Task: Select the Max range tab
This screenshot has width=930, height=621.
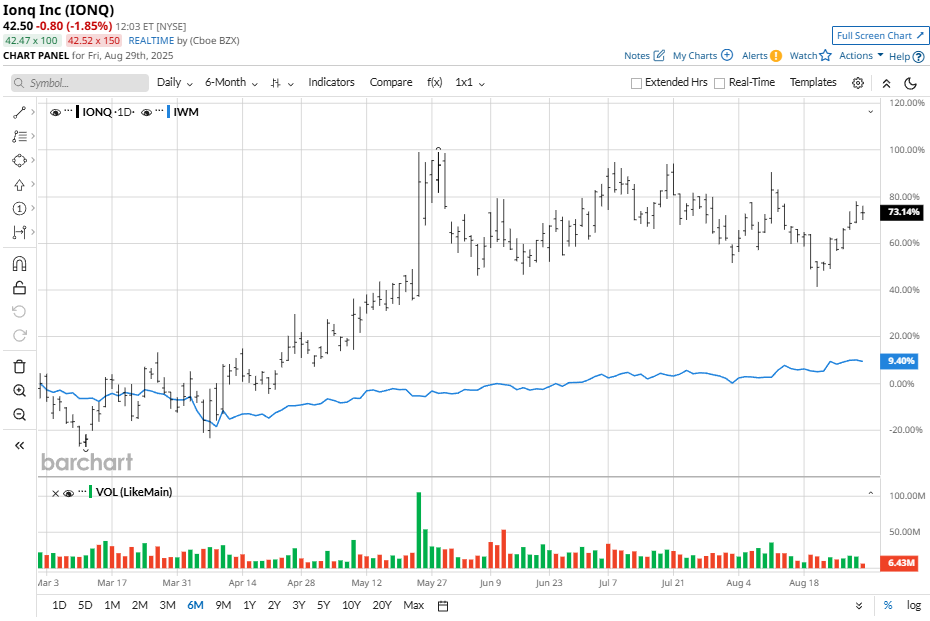Action: [413, 606]
